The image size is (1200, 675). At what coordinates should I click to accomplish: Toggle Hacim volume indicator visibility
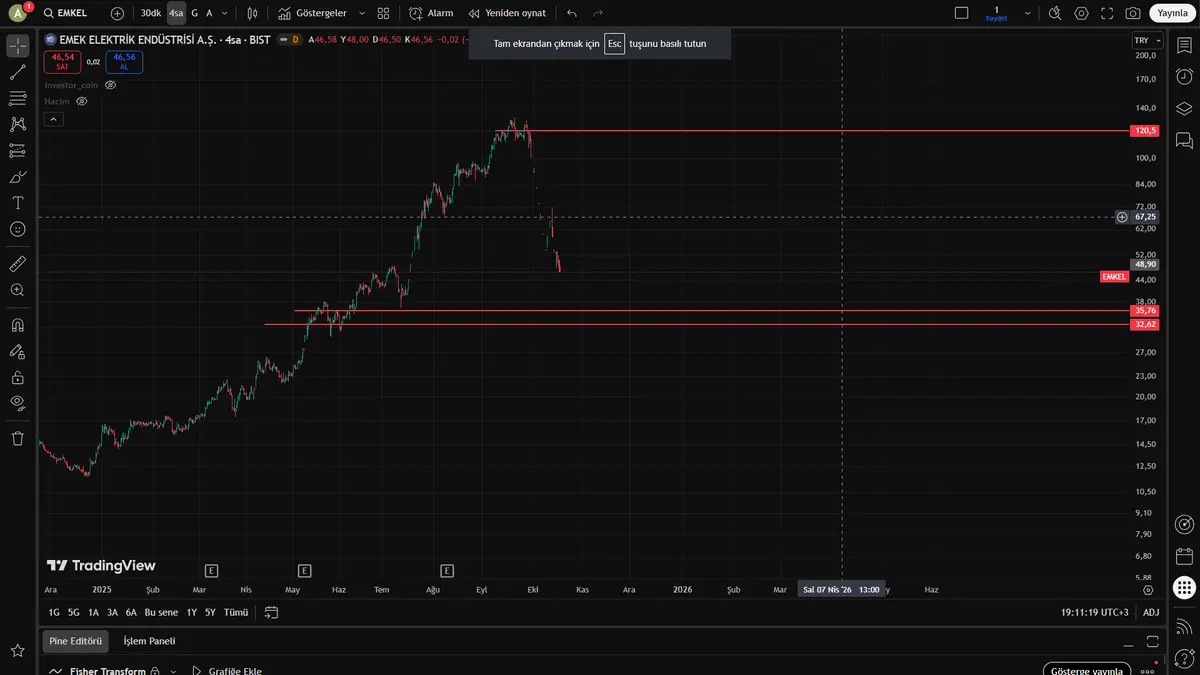tap(82, 101)
